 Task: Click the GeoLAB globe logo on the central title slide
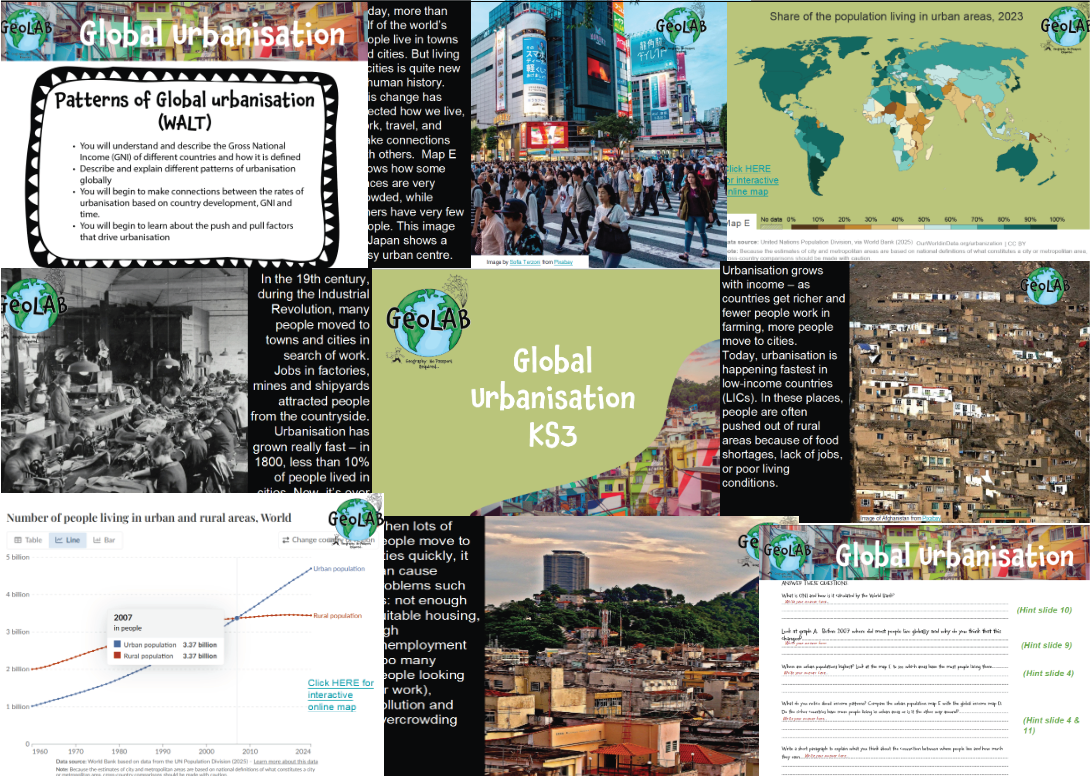[x=431, y=320]
